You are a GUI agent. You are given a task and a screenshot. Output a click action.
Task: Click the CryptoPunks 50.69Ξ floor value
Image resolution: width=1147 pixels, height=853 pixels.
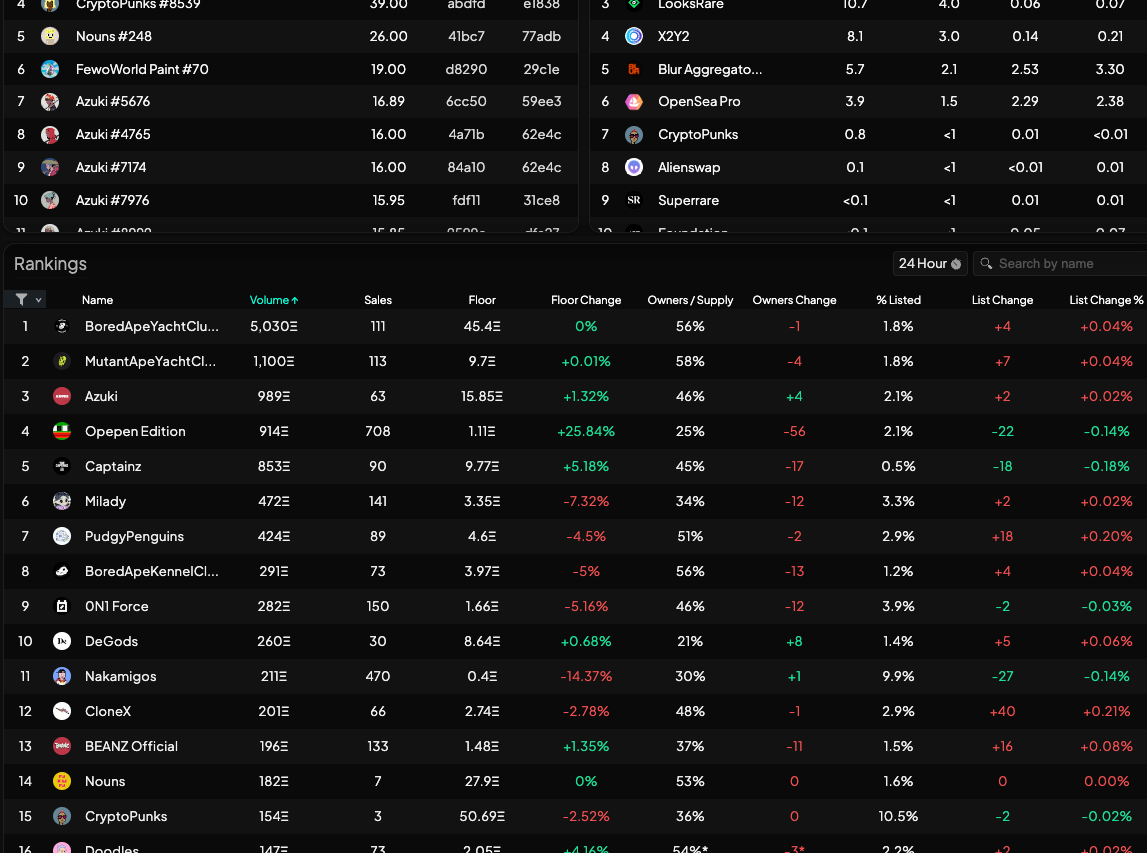point(481,816)
